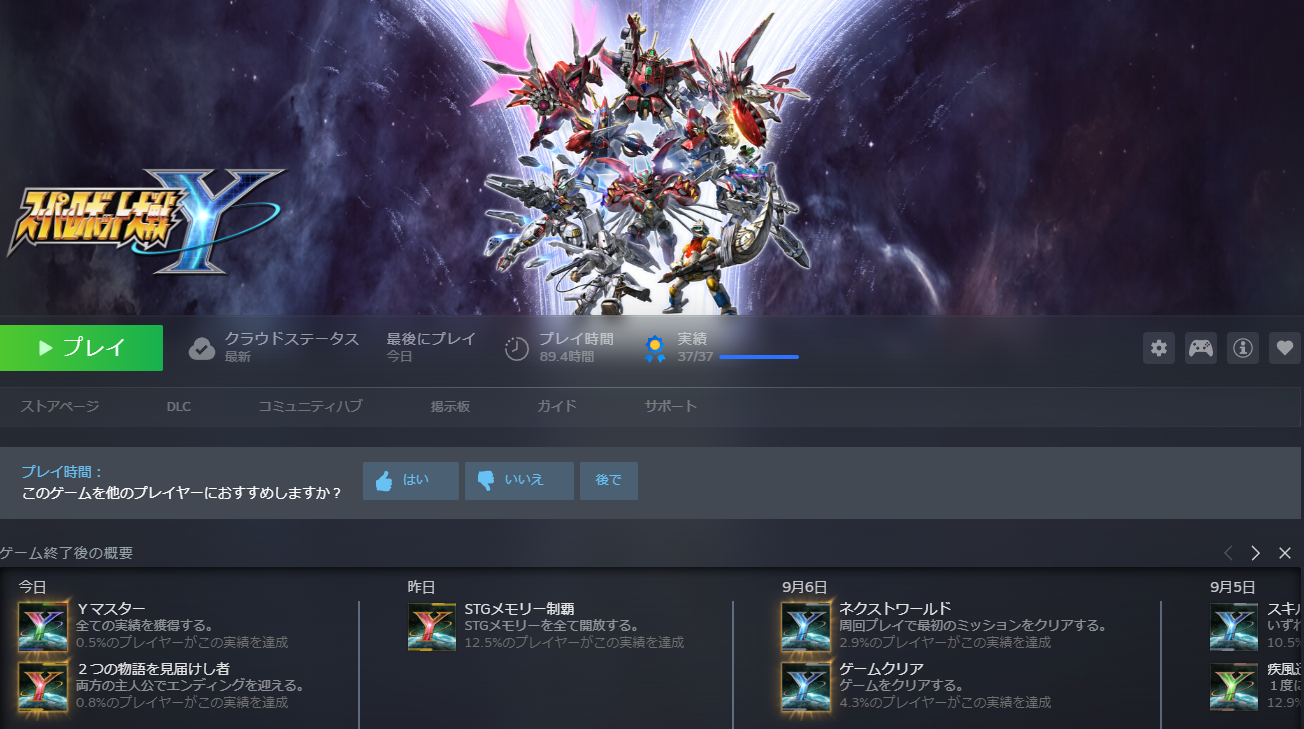Open the game info icon
This screenshot has height=729, width=1304.
pos(1243,348)
